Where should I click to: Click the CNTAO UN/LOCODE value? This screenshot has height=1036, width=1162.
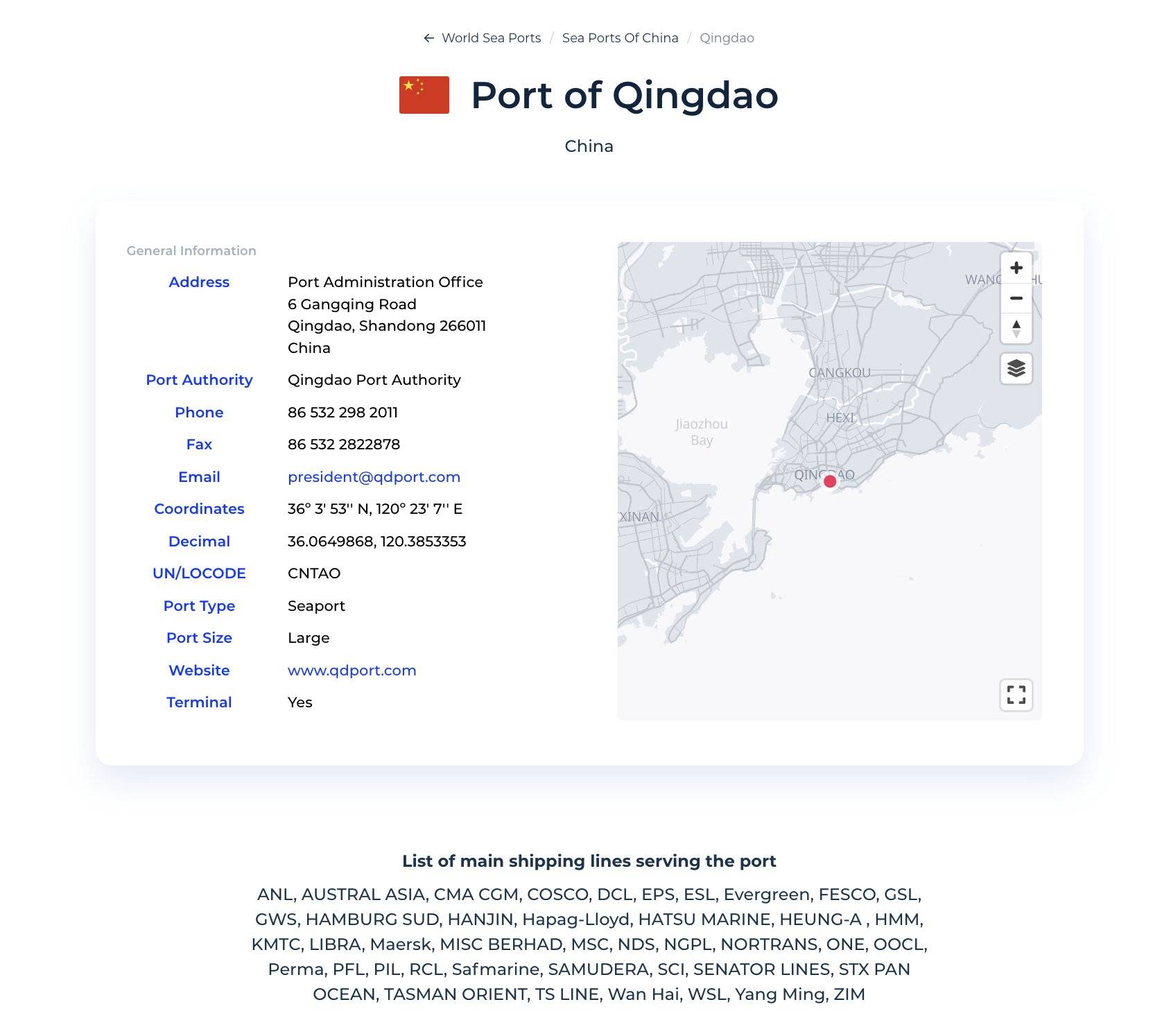[314, 573]
